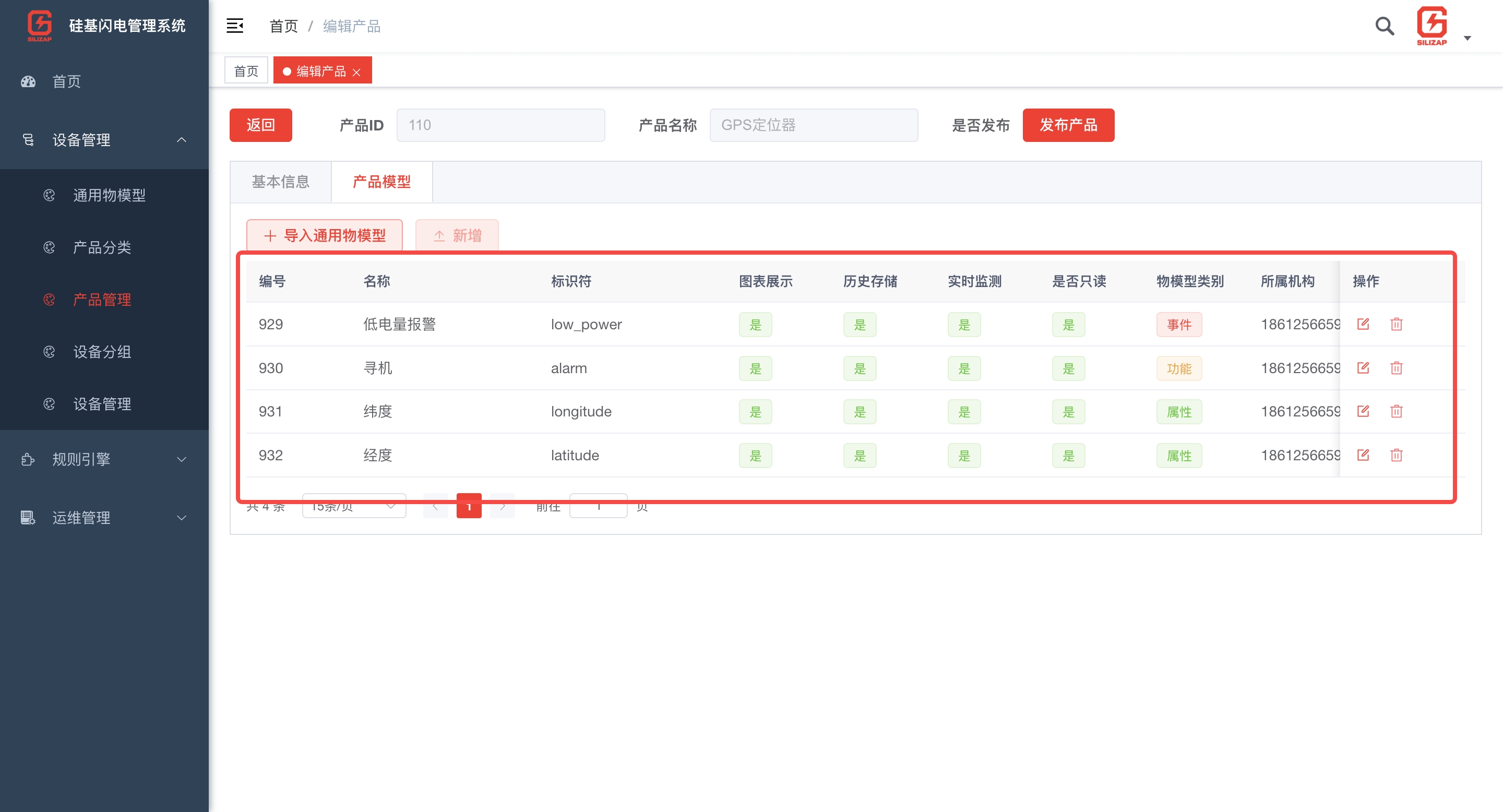This screenshot has height=812, width=1503.
Task: Switch to the 基本信息 tab
Action: [281, 182]
